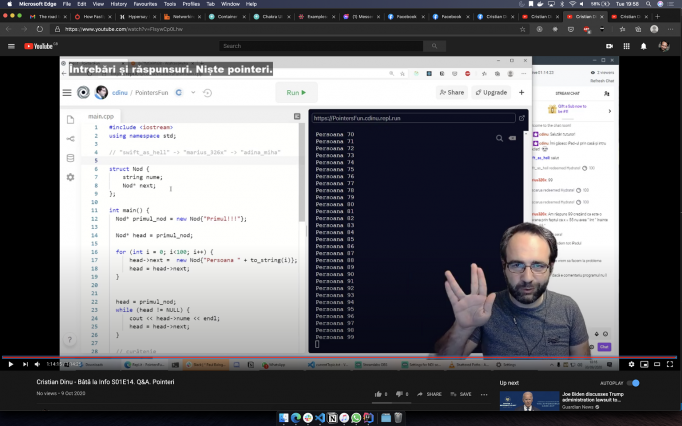The width and height of the screenshot is (682, 426).
Task: Open the Favourites menu in the menu bar
Action: pos(145,4)
